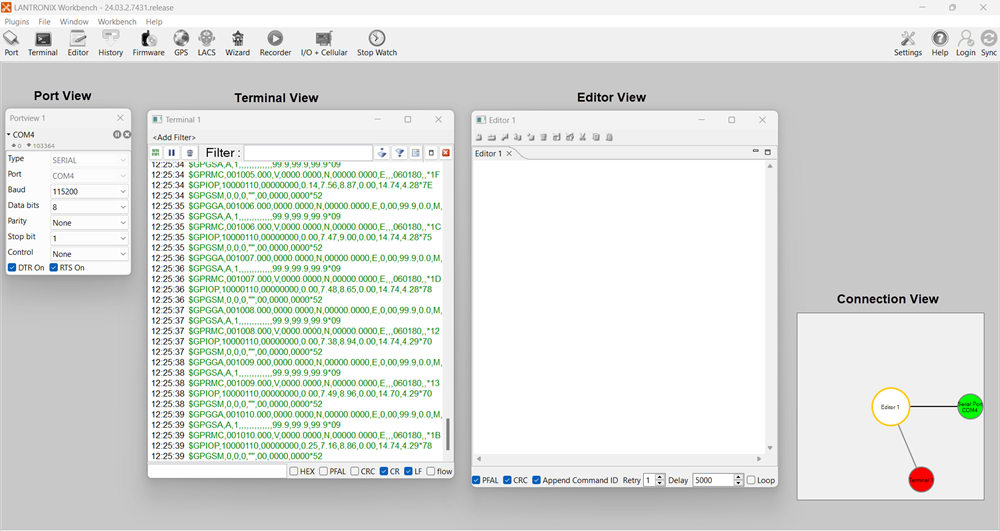The height and width of the screenshot is (531, 1000).
Task: Click the Terminal vertical scrollbar thumb
Action: 448,434
